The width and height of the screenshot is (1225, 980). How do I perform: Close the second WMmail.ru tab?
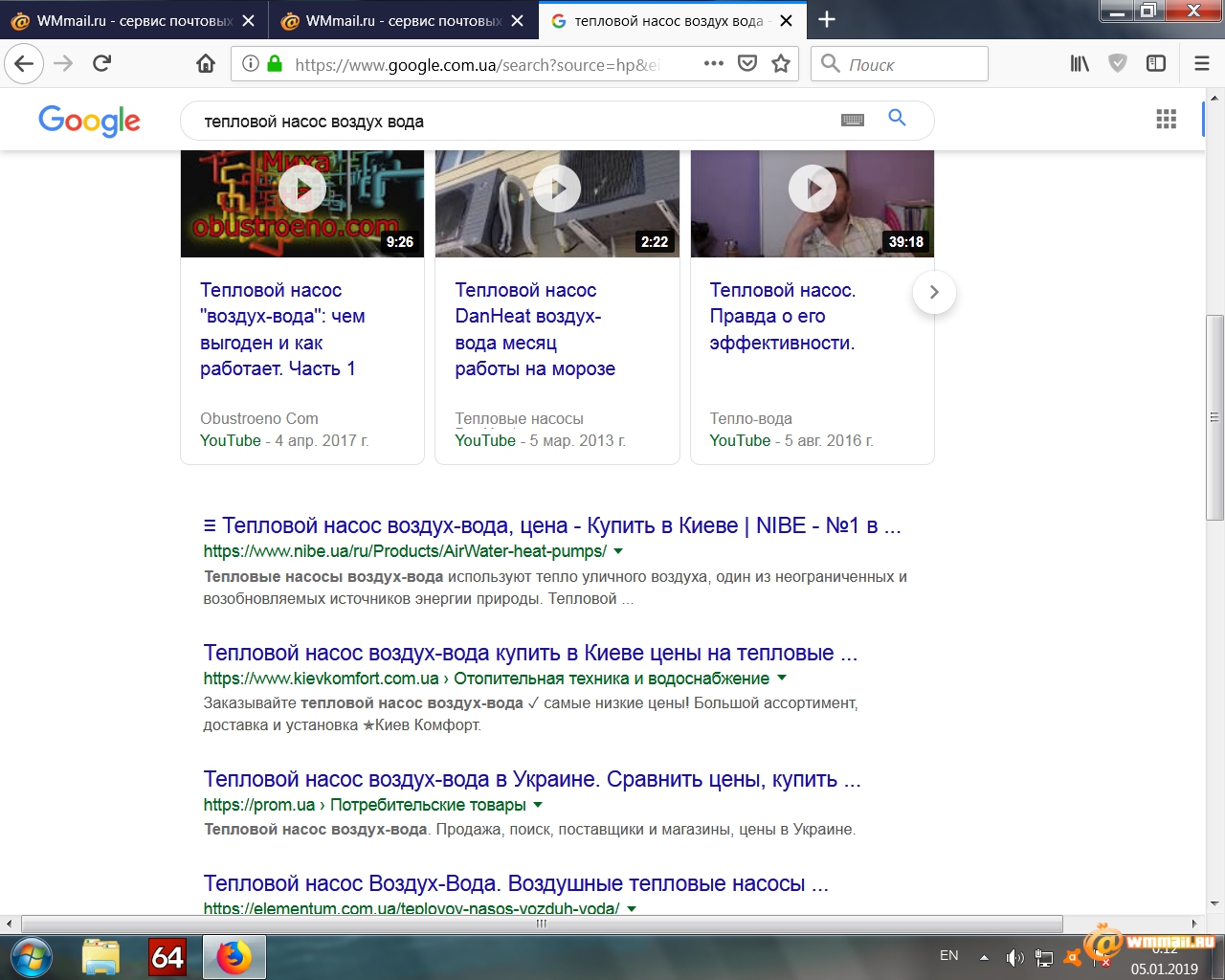[x=517, y=20]
